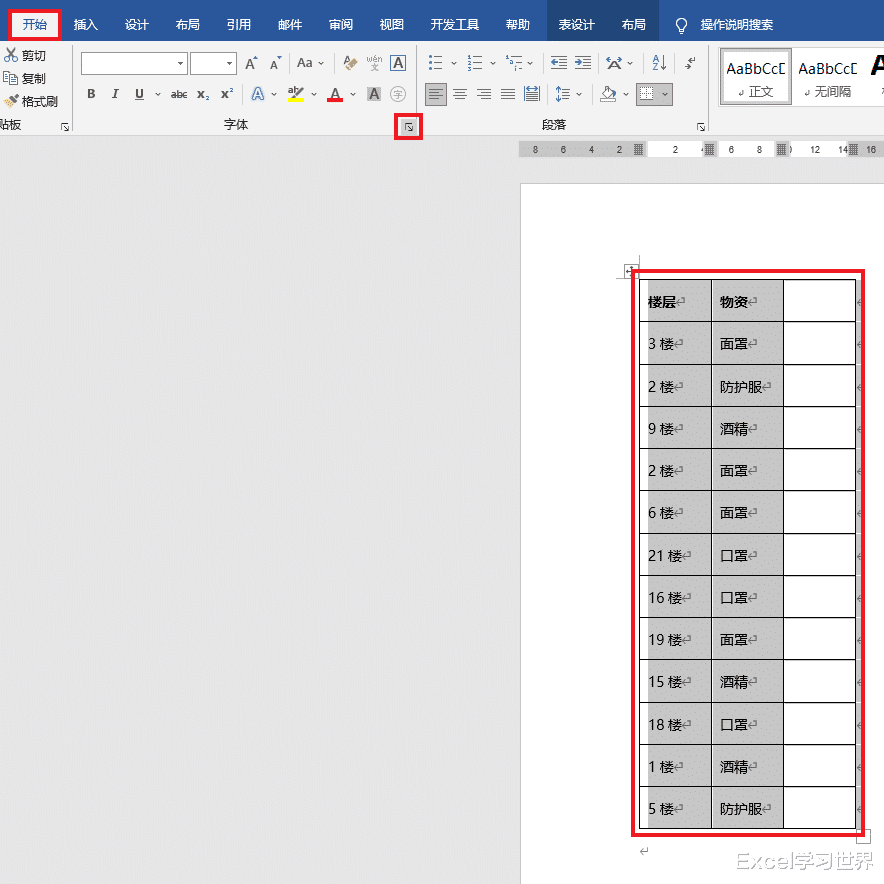Click the Copy (复制) icon
Screen dimensions: 884x884
[x=11, y=78]
